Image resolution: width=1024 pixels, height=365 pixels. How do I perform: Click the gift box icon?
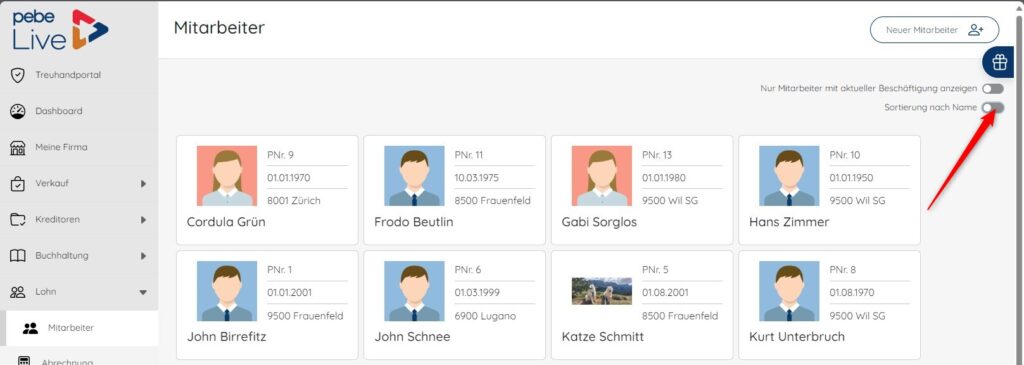pos(999,63)
